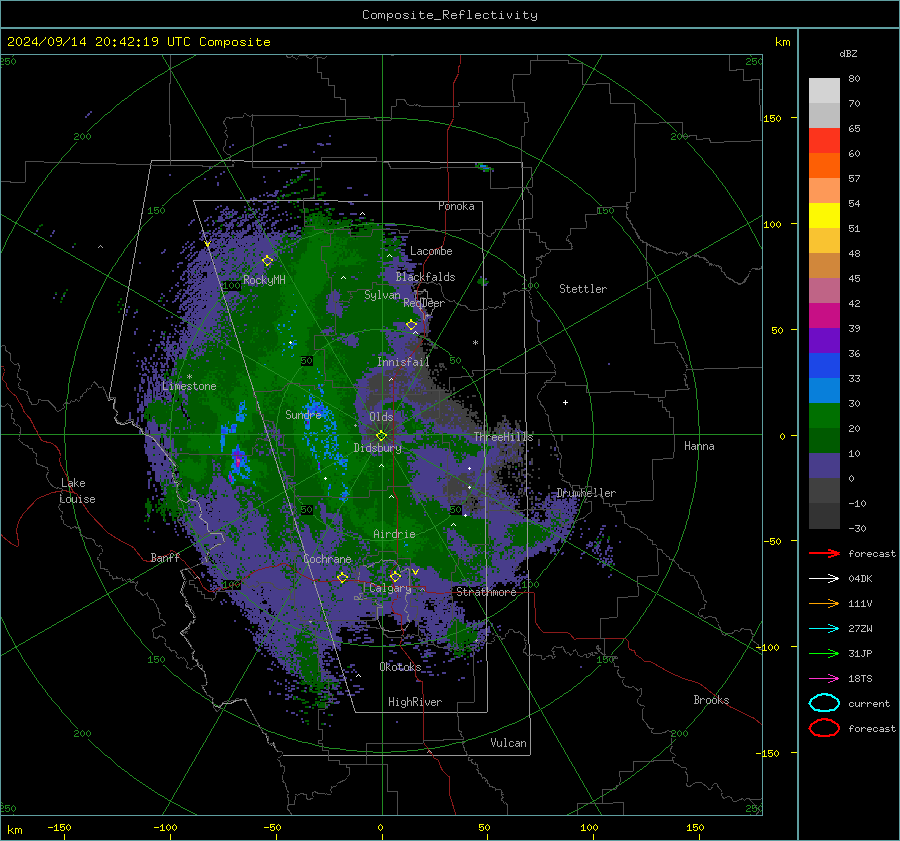Click the Strathmore label
Screen dimensions: 900x841
click(x=486, y=592)
